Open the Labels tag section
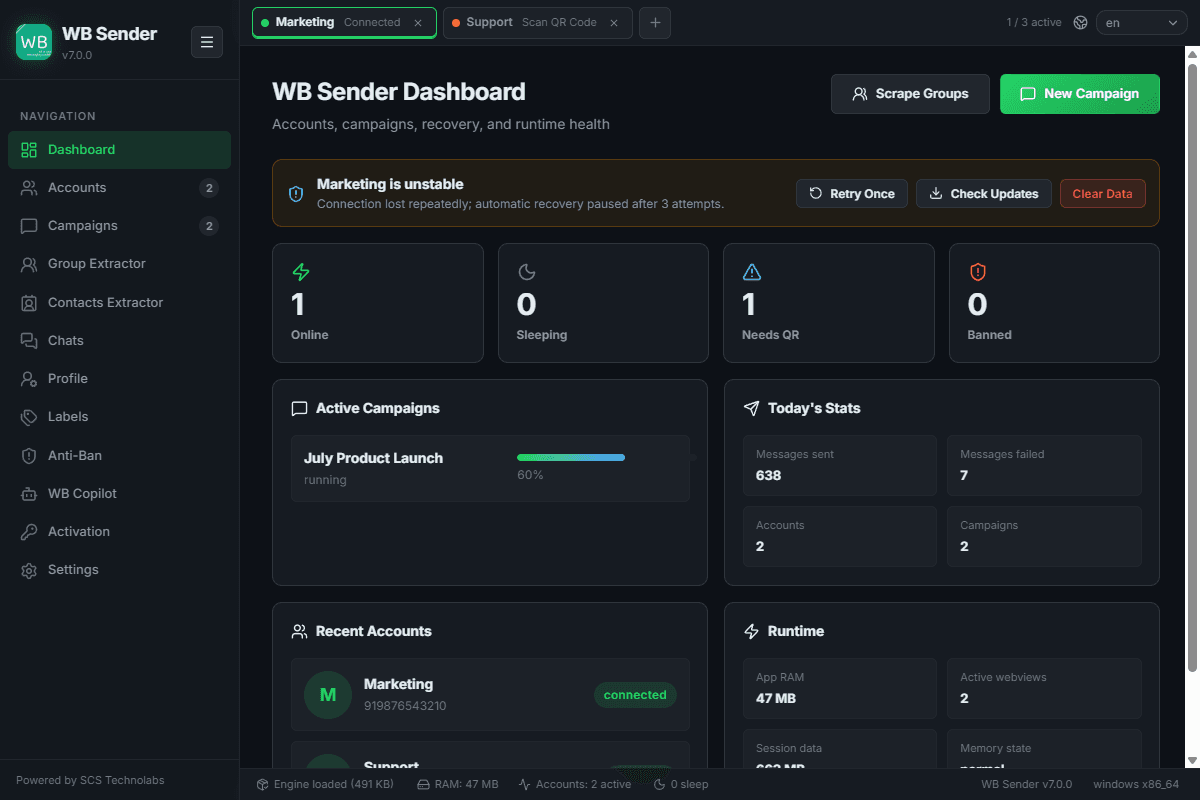Image resolution: width=1200 pixels, height=800 pixels. [x=120, y=417]
